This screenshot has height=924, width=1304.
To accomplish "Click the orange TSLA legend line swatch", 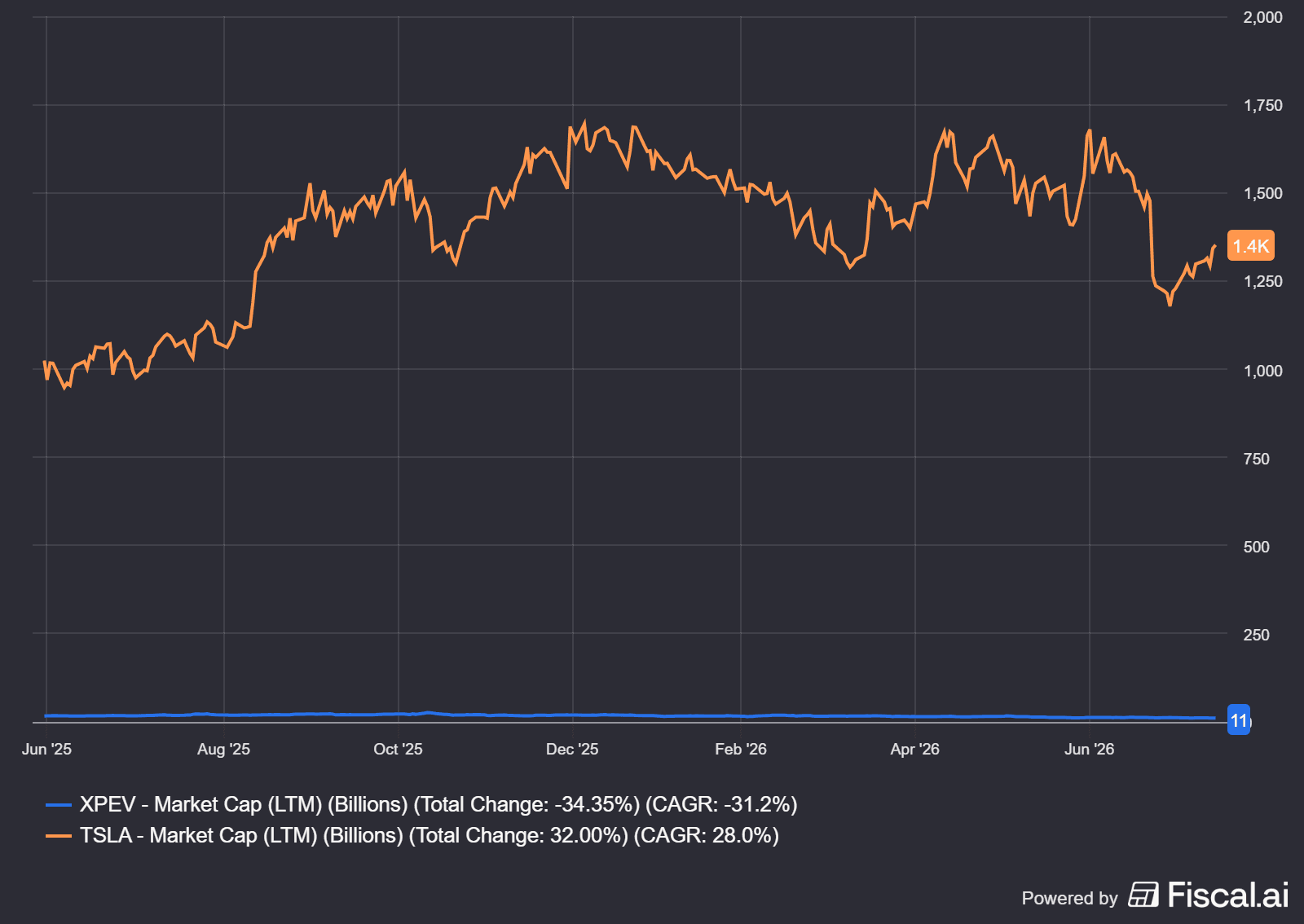I will pos(59,836).
